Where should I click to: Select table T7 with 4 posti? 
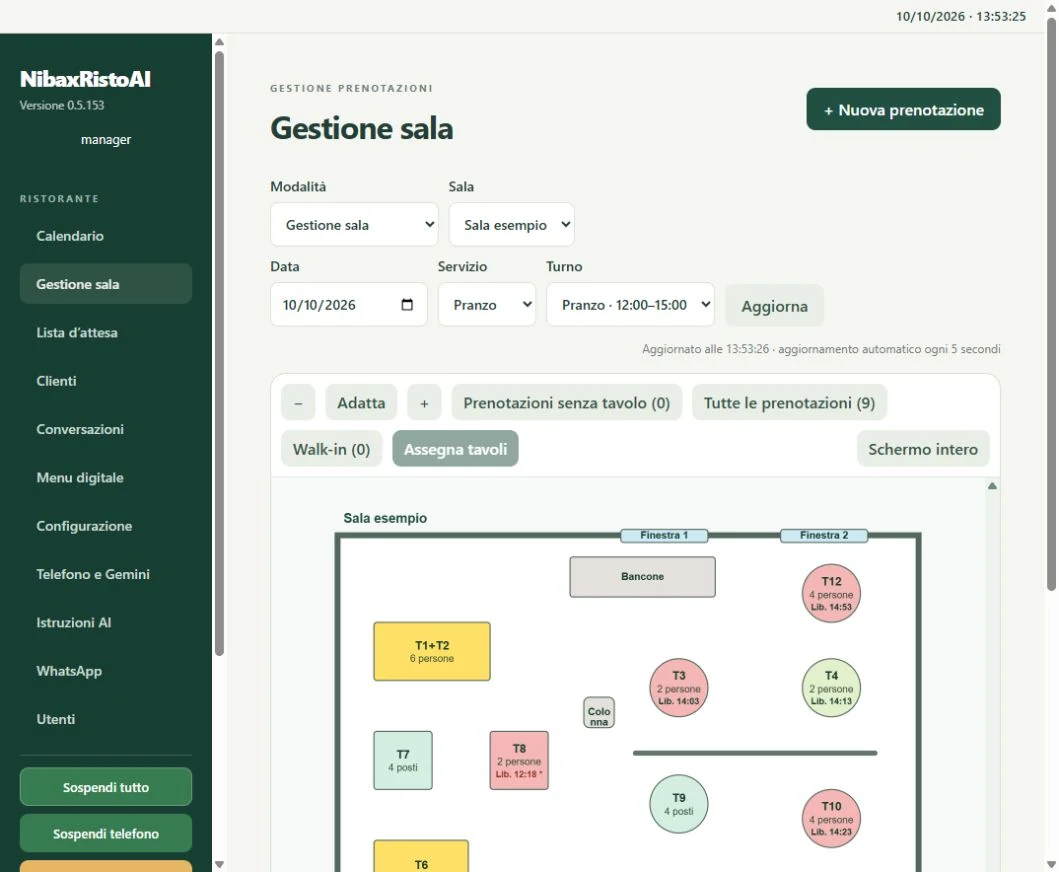point(403,761)
